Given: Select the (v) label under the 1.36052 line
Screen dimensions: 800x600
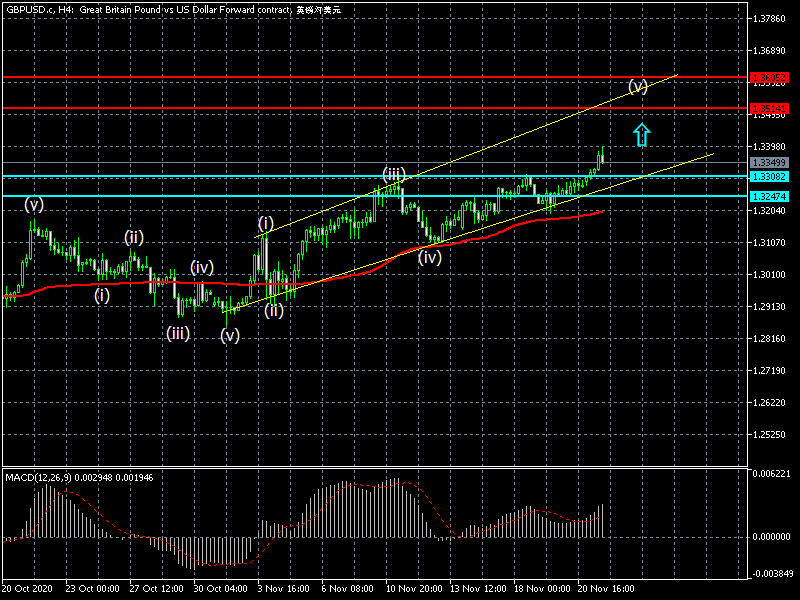Looking at the screenshot, I should pos(638,87).
